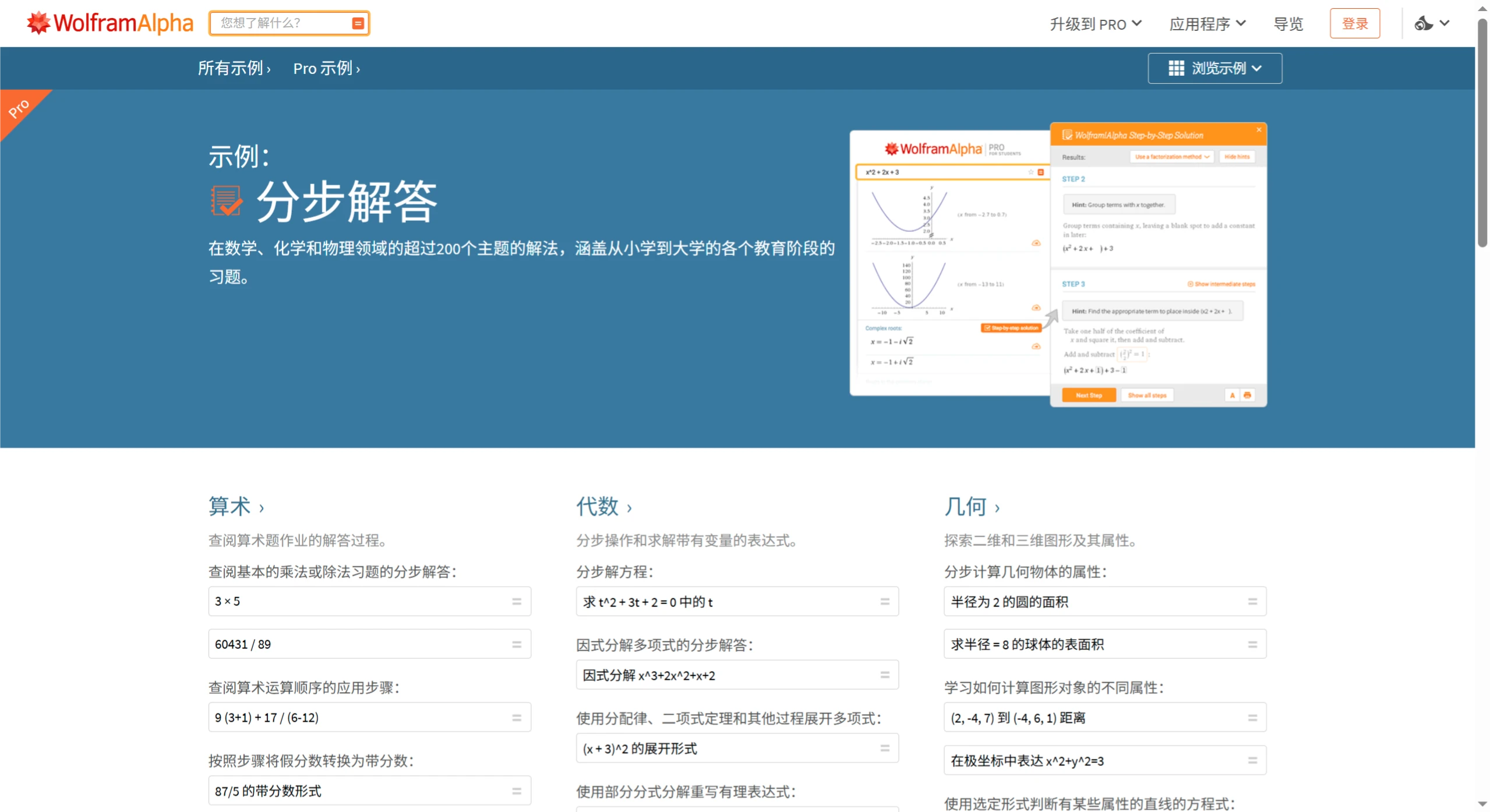Open the 算术 category heading link
The width and height of the screenshot is (1490, 812).
[x=236, y=506]
